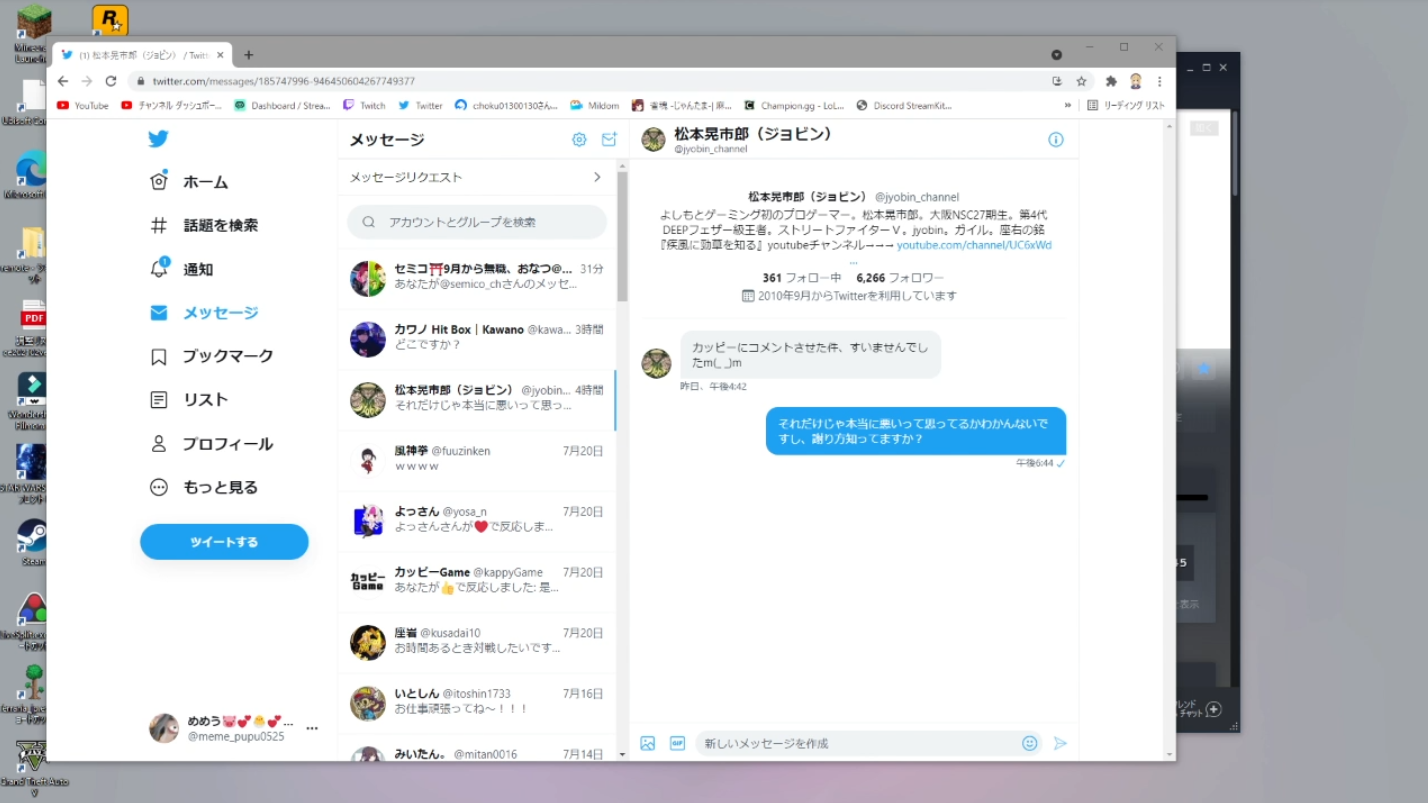This screenshot has width=1428, height=803.
Task: Open 話題を検索 explore page
Action: 203,225
